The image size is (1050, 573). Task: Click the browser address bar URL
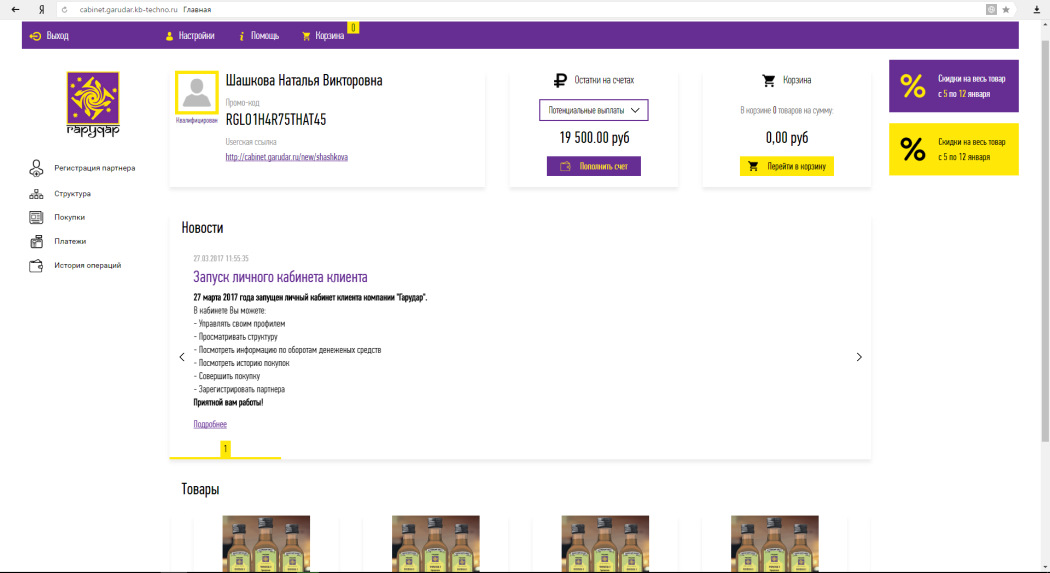click(129, 9)
